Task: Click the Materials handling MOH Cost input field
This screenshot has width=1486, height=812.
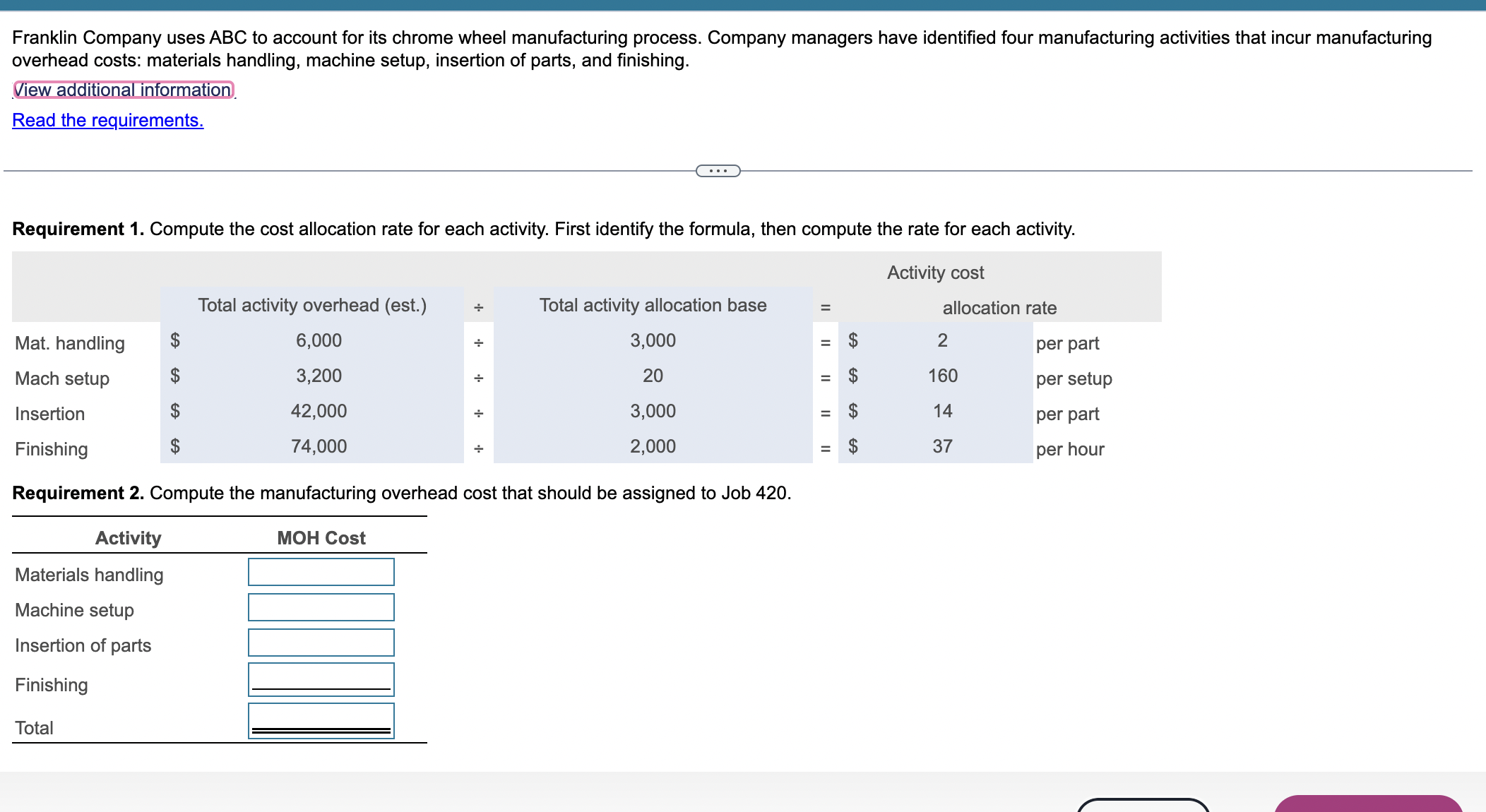Action: click(x=319, y=572)
